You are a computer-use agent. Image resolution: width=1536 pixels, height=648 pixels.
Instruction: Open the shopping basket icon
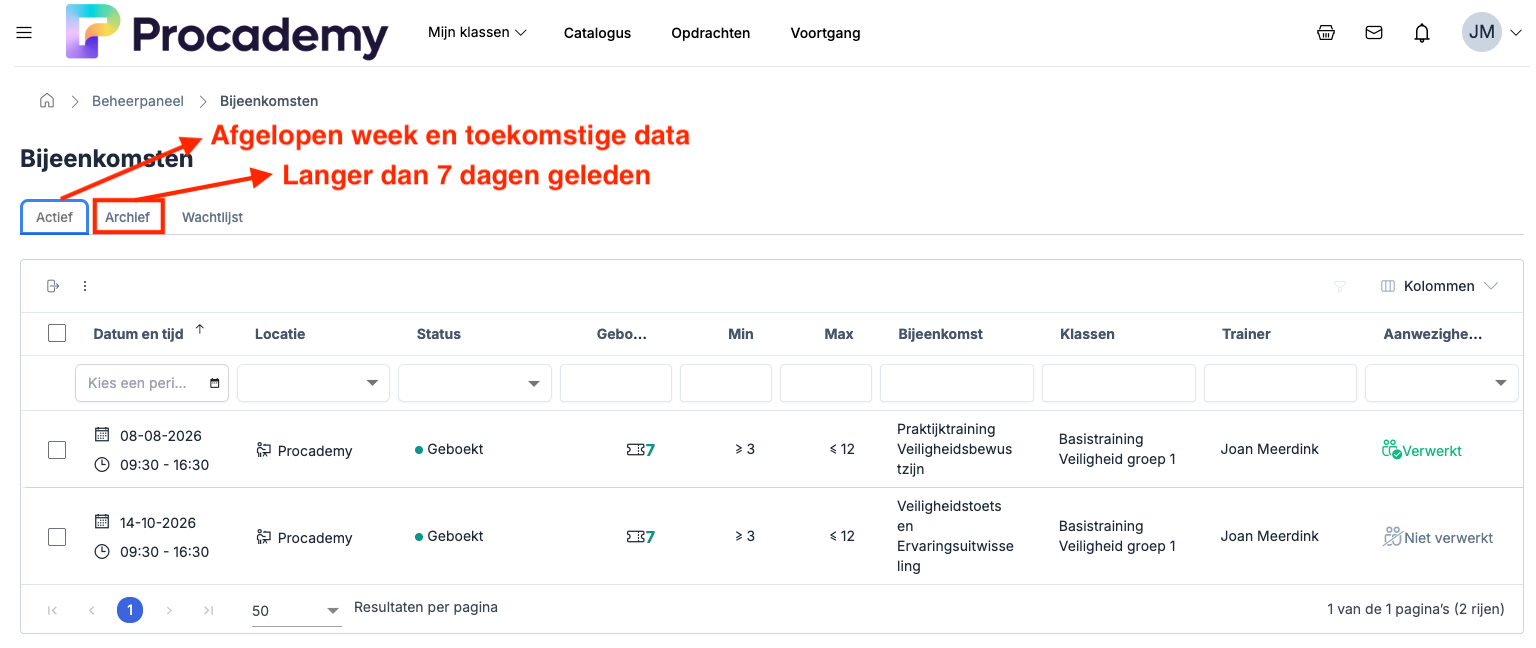(x=1326, y=33)
